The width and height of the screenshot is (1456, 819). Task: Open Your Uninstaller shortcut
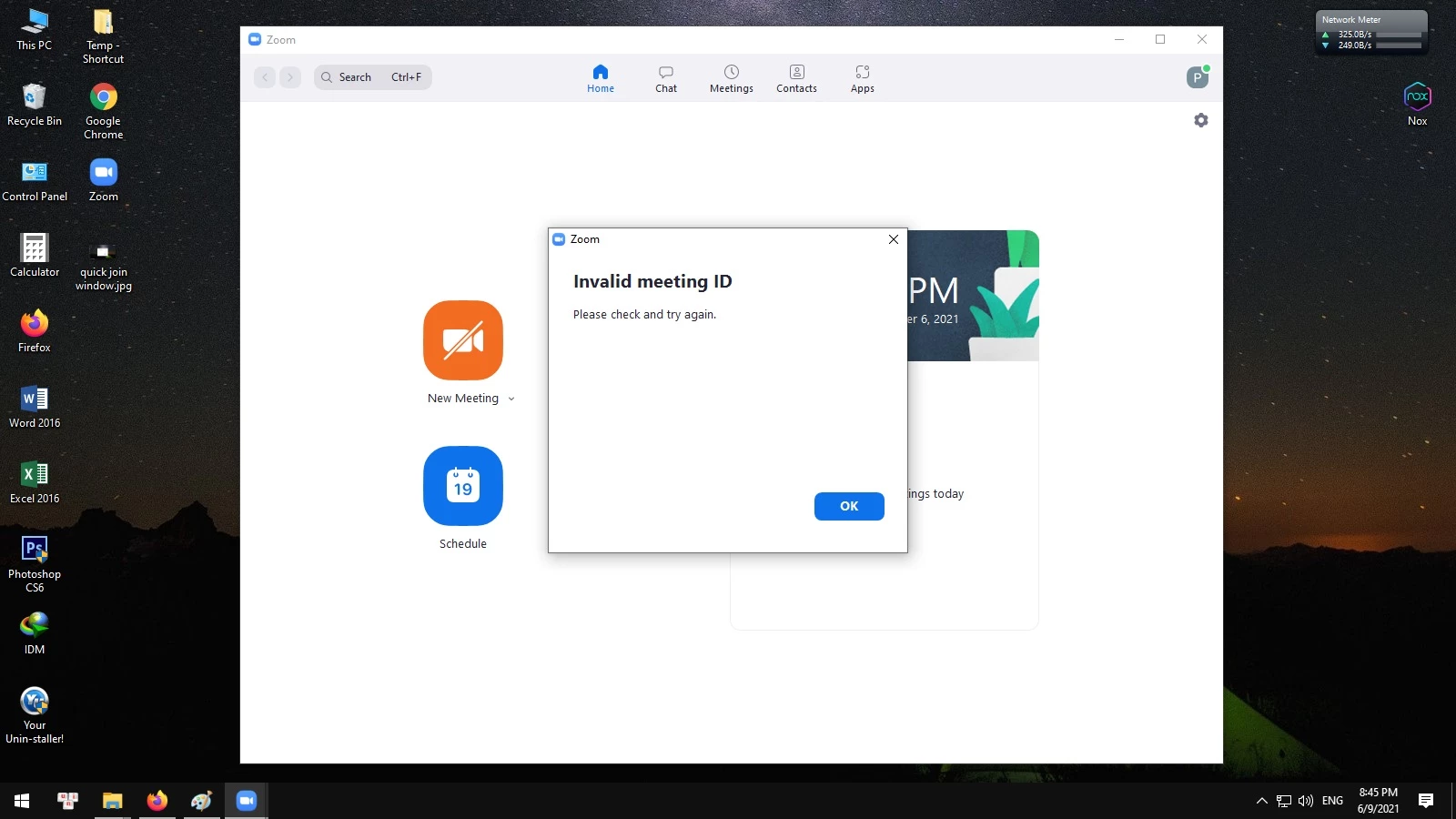coord(35,715)
